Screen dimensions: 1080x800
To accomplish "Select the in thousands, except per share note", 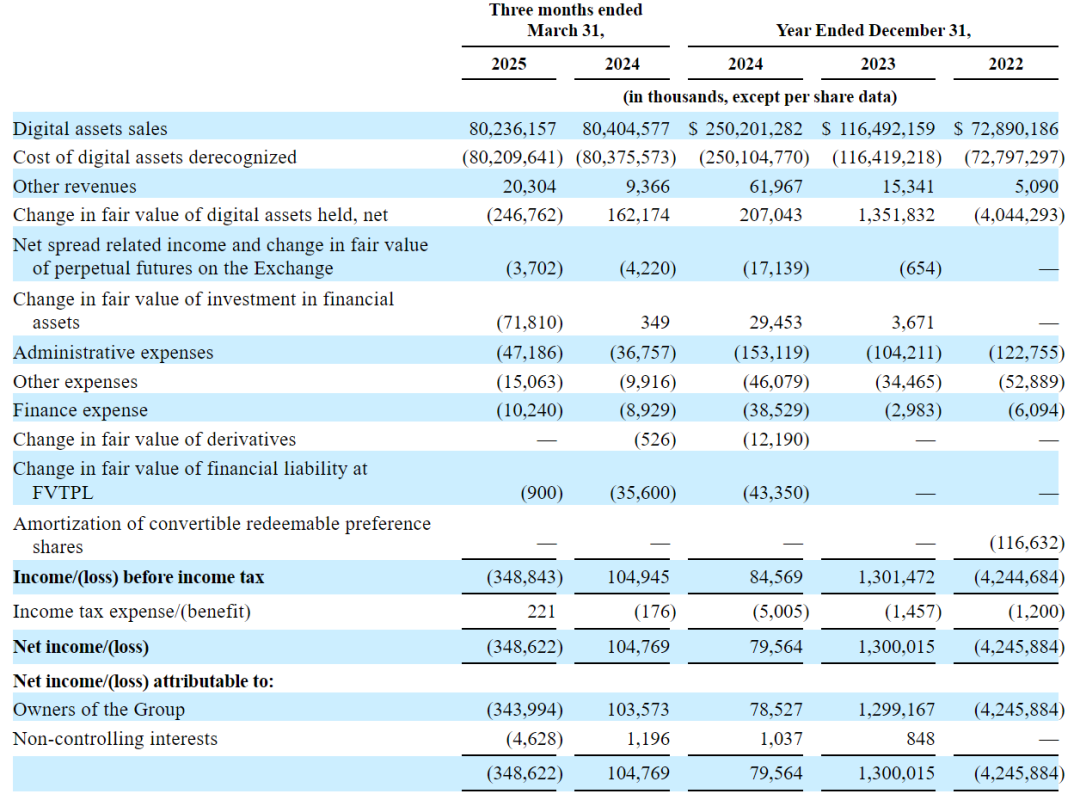I will coord(760,97).
